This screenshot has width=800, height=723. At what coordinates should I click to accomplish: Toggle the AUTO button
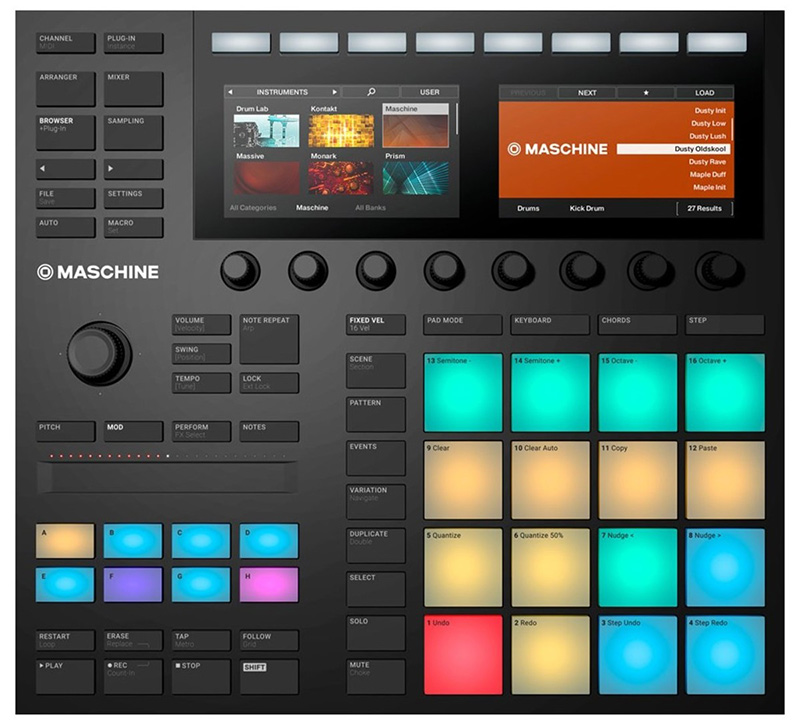click(x=65, y=227)
